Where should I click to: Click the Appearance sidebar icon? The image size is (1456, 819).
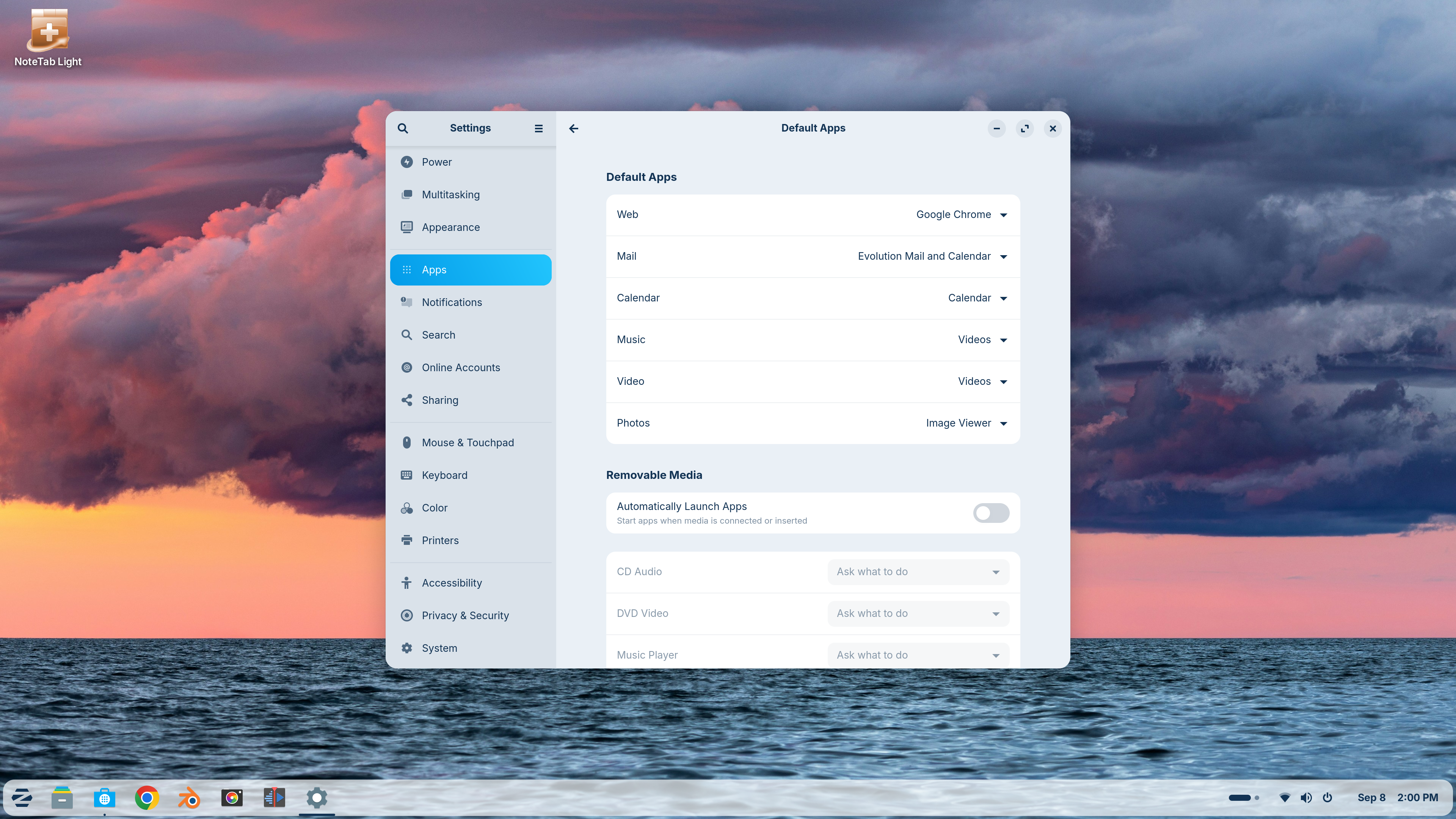coord(406,227)
